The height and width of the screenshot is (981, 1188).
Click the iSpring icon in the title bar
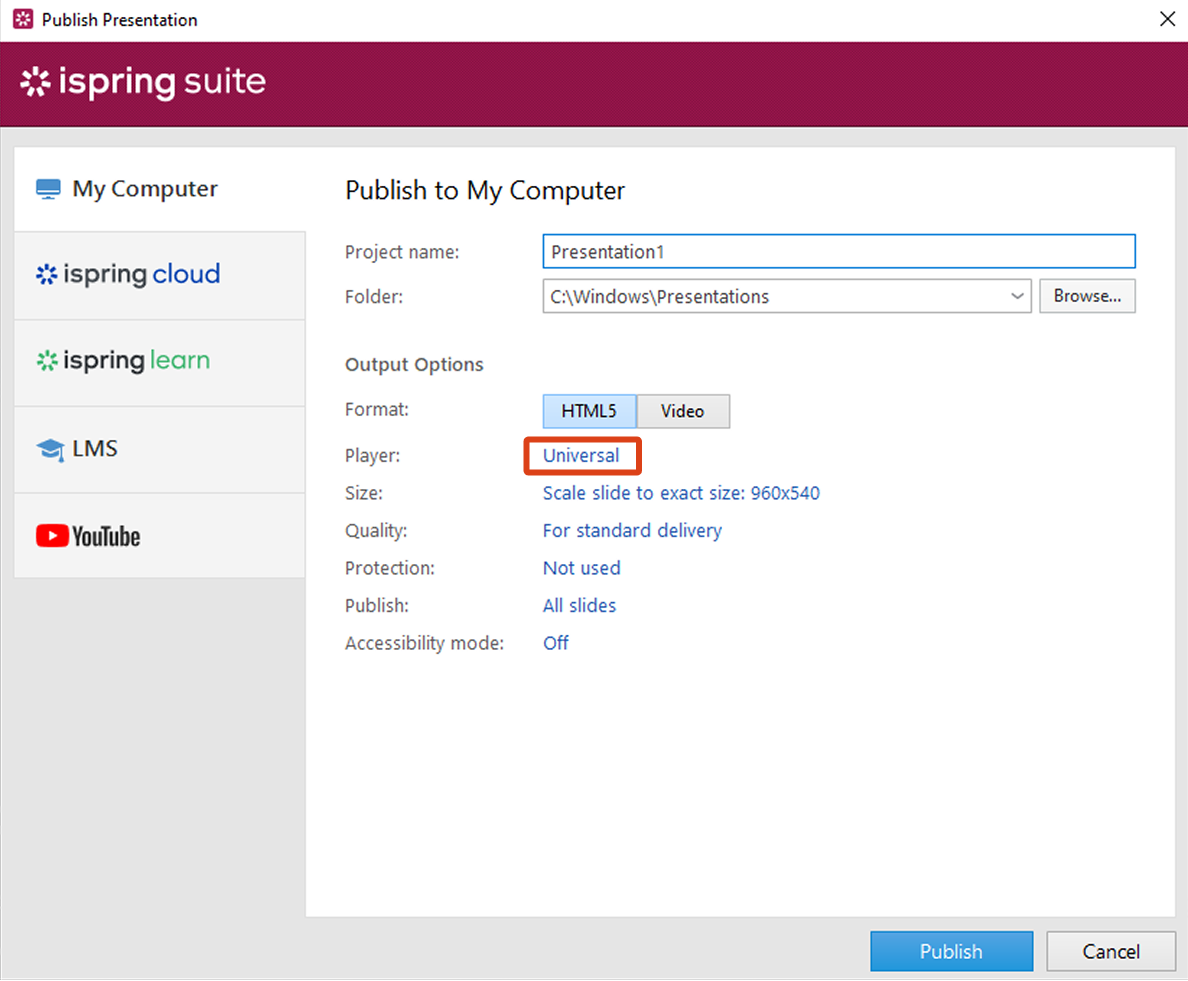click(22, 19)
